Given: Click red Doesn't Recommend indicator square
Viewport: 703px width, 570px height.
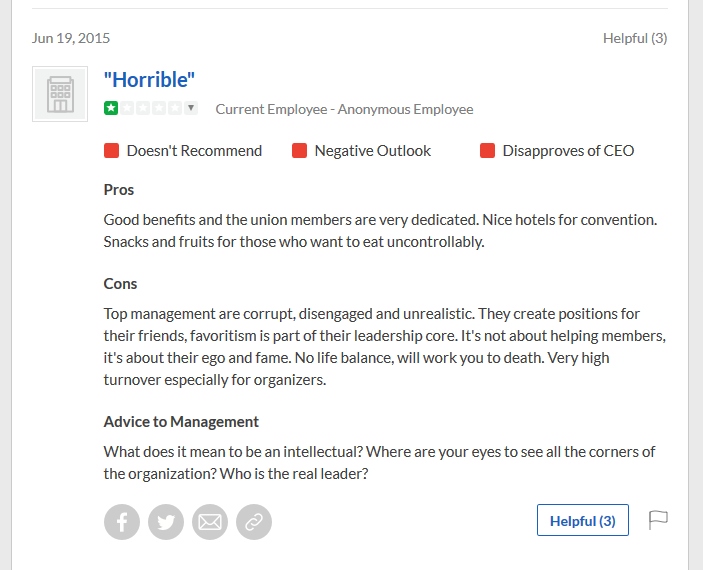Looking at the screenshot, I should point(112,151).
